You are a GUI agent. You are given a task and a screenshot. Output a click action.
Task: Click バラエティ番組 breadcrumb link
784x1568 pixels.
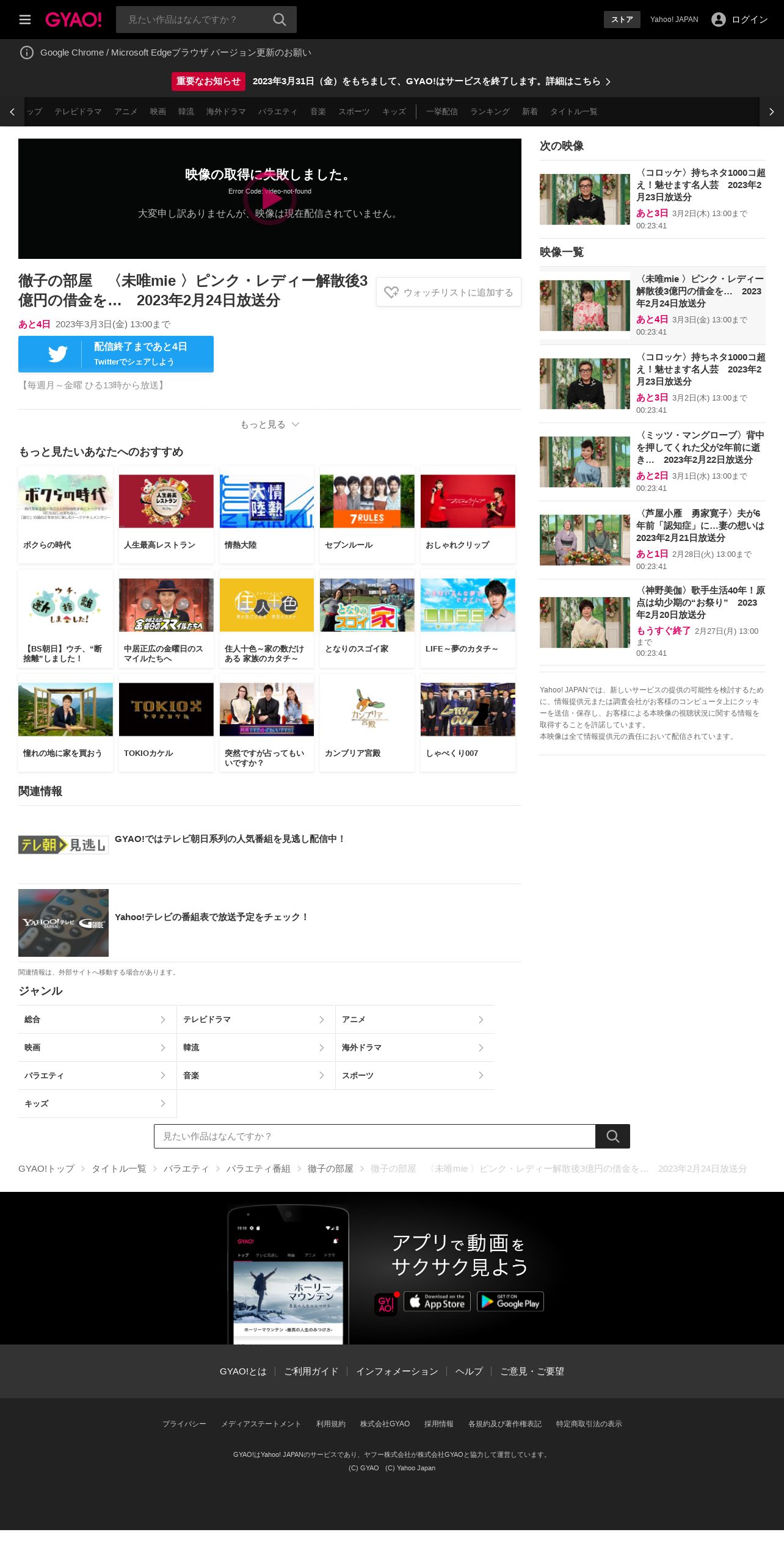[x=258, y=1169]
